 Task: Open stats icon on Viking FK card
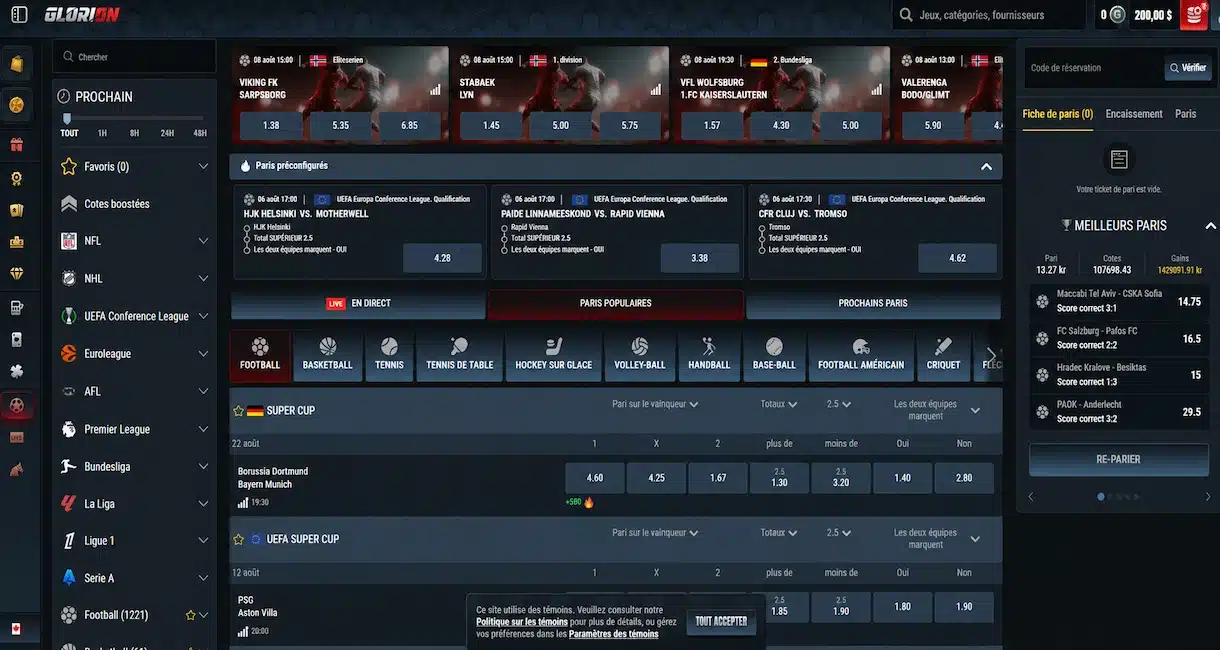435,89
